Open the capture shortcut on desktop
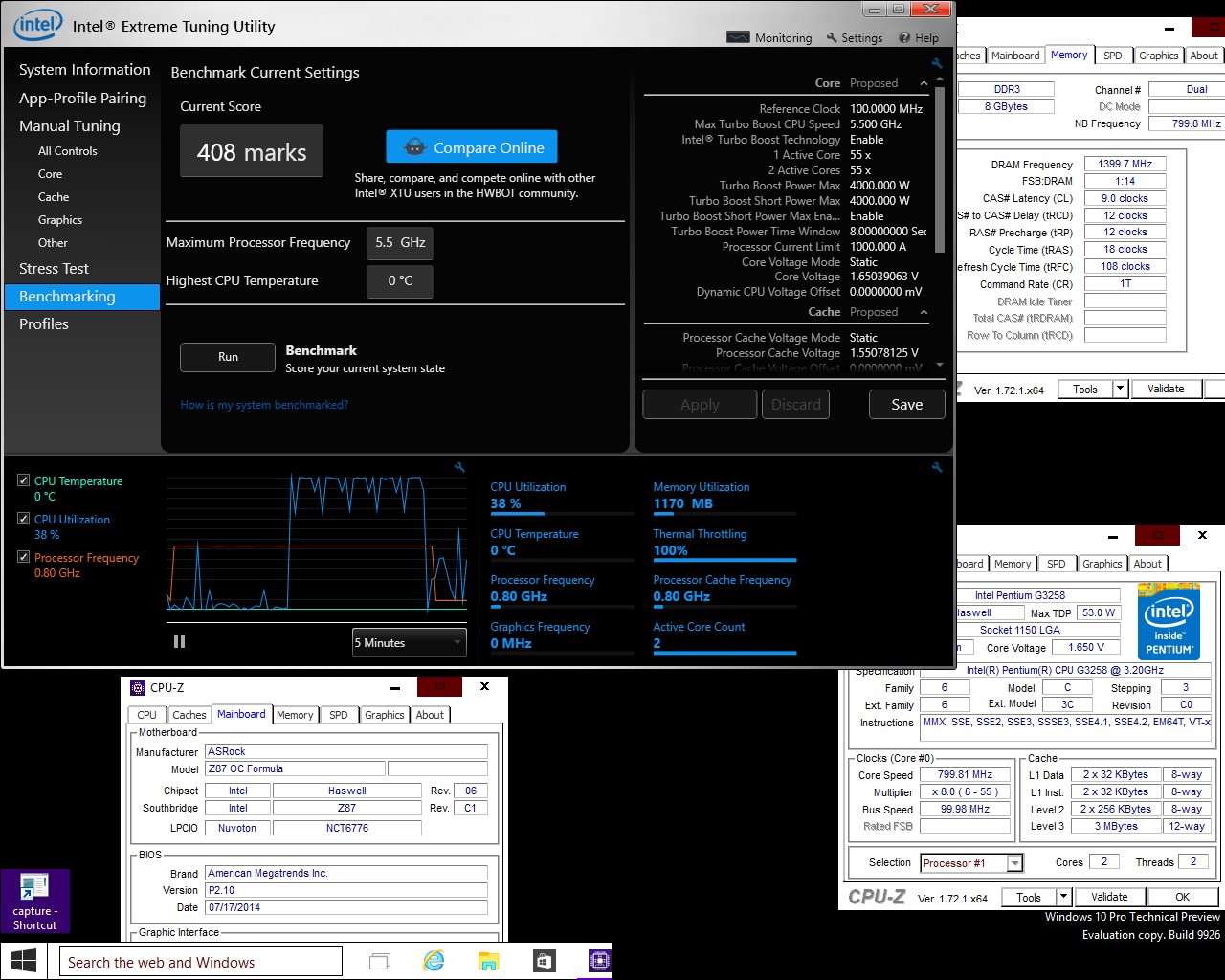1225x980 pixels. tap(35, 901)
